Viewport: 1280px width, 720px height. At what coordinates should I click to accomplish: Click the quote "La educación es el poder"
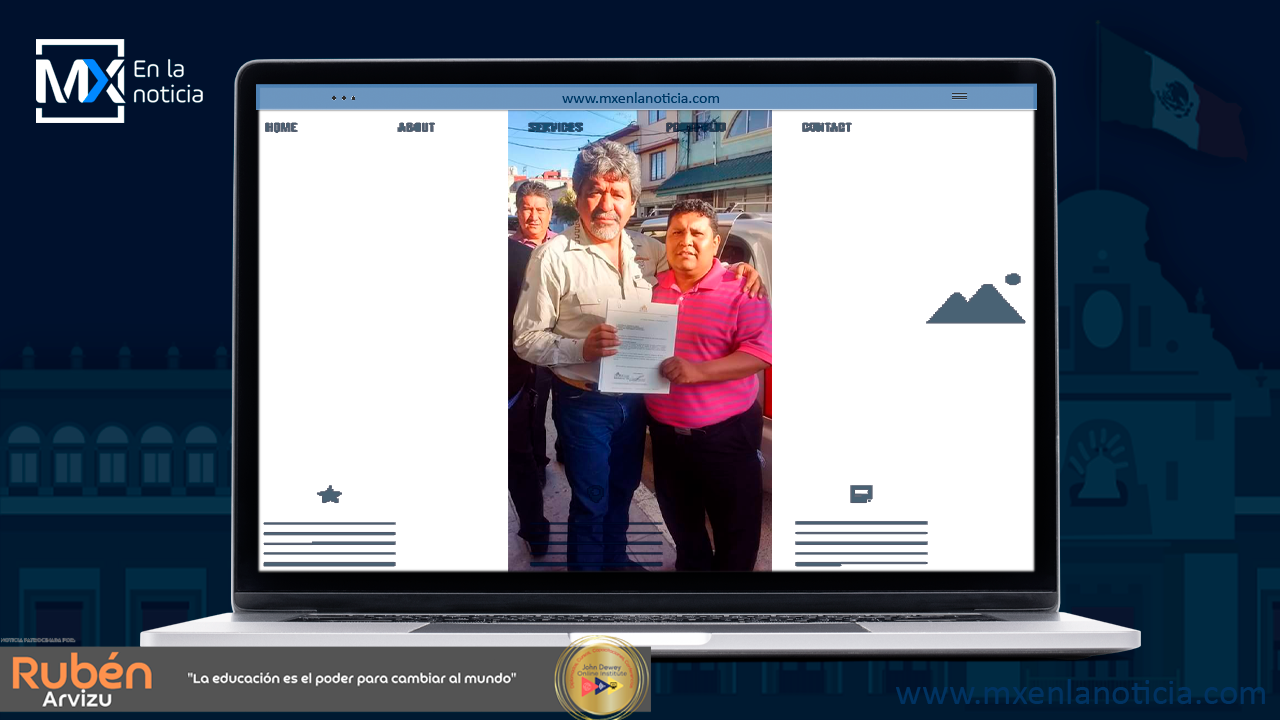pyautogui.click(x=352, y=679)
